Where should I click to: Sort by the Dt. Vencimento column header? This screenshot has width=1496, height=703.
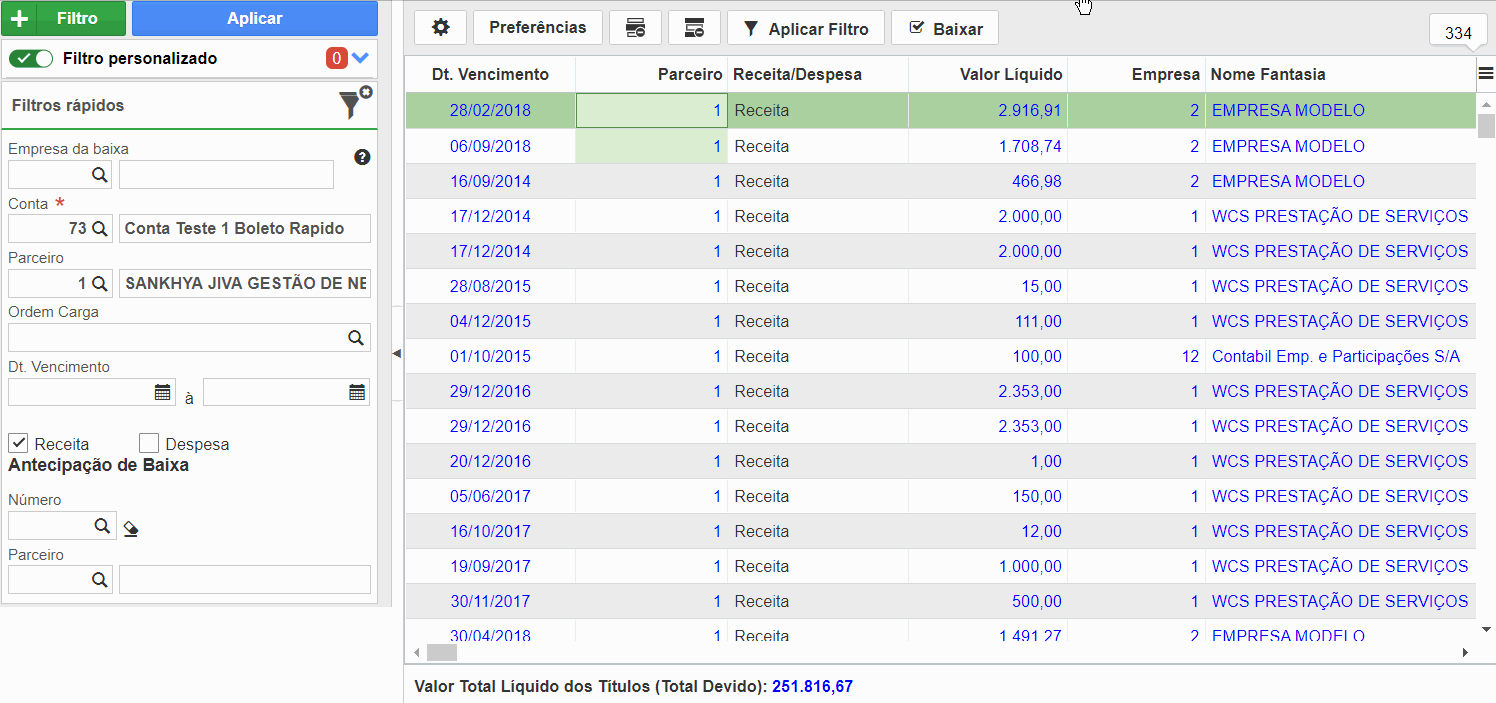pyautogui.click(x=490, y=74)
